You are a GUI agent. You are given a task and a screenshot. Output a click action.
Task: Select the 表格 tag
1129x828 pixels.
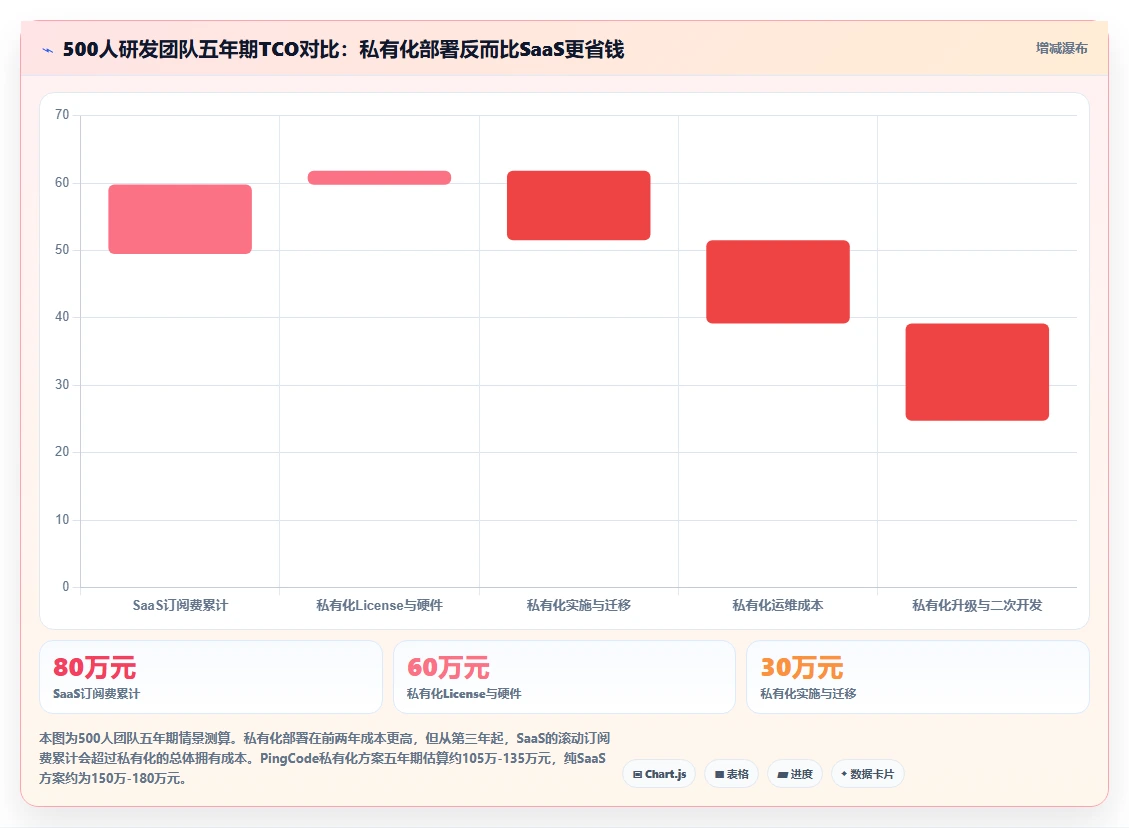pos(732,774)
